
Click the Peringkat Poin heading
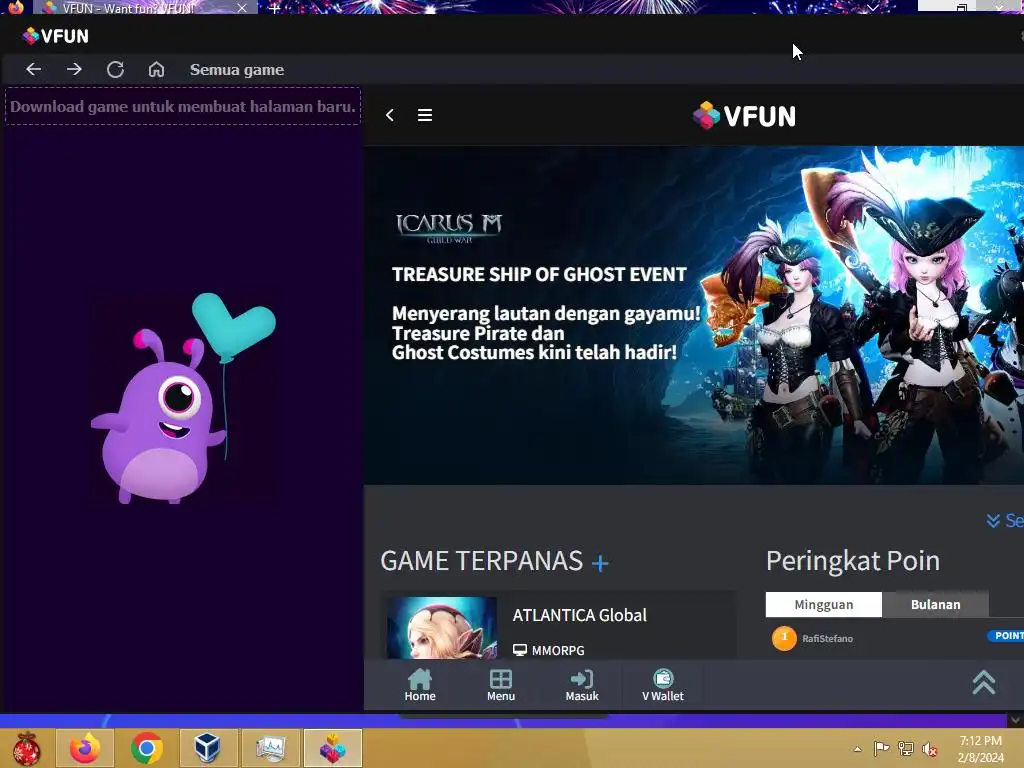[x=853, y=561]
